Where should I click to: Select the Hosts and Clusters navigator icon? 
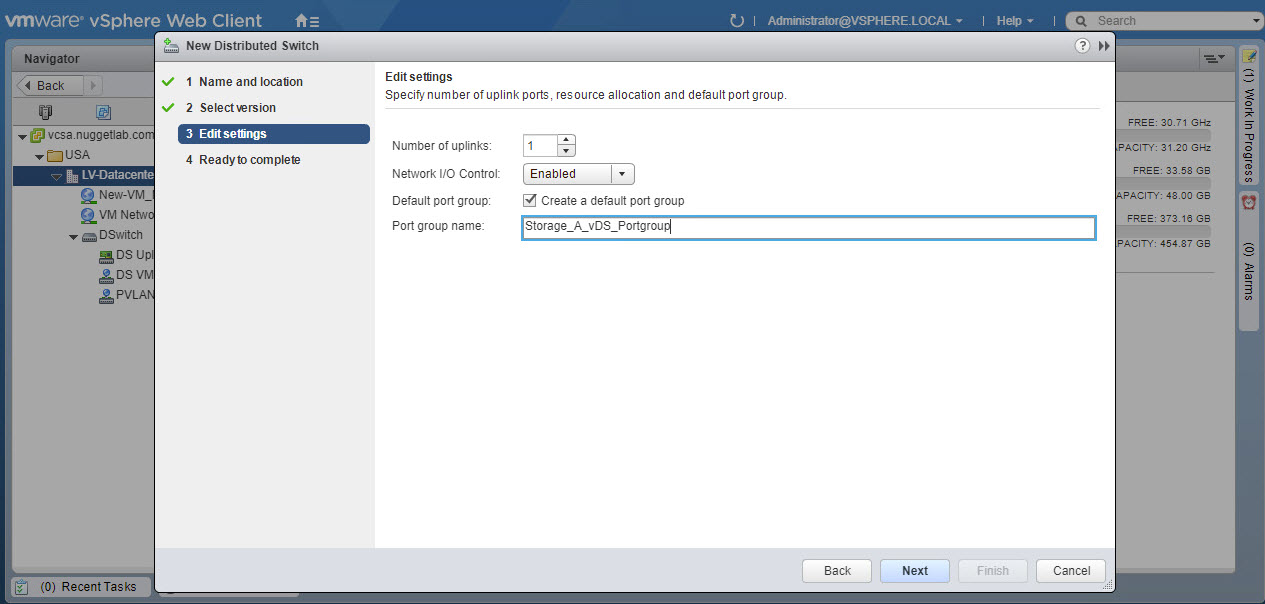45,112
